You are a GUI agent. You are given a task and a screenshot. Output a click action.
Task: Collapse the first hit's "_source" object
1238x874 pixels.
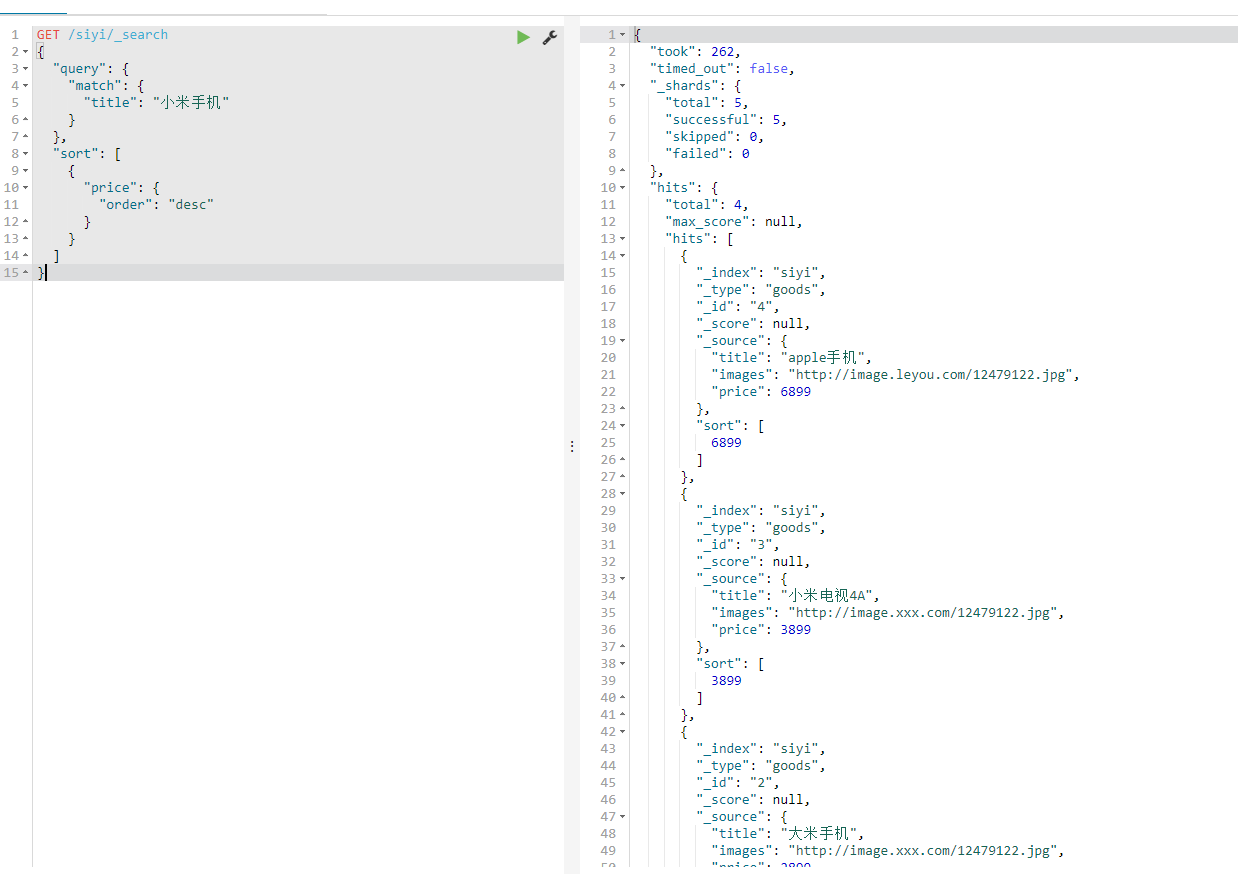coord(623,339)
